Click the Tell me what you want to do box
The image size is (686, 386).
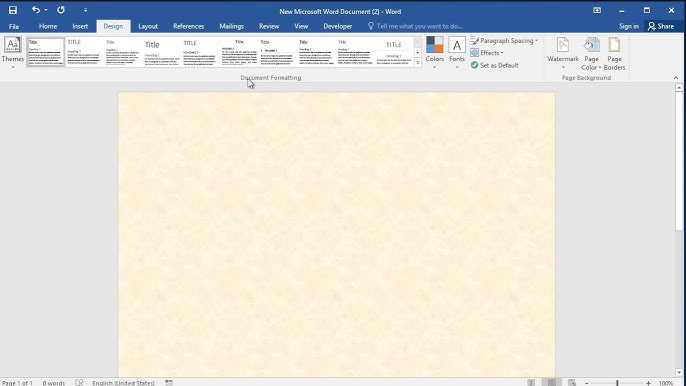pyautogui.click(x=415, y=26)
